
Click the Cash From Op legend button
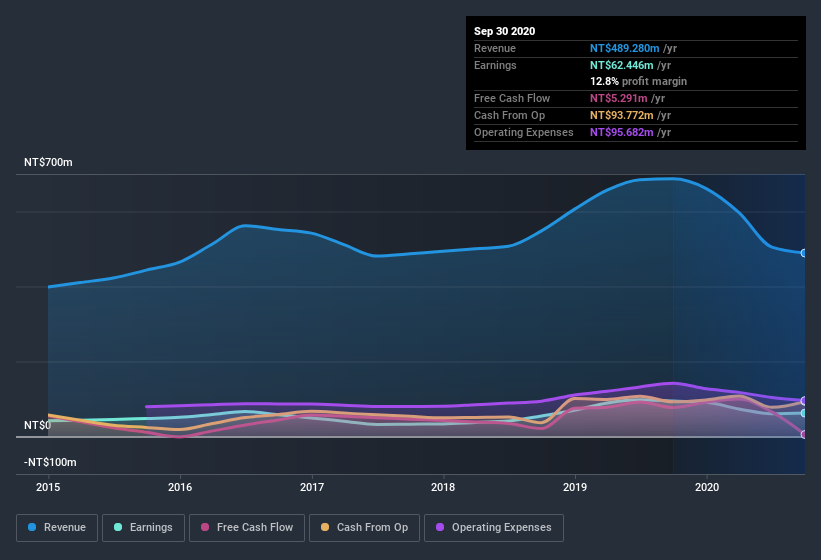point(364,527)
